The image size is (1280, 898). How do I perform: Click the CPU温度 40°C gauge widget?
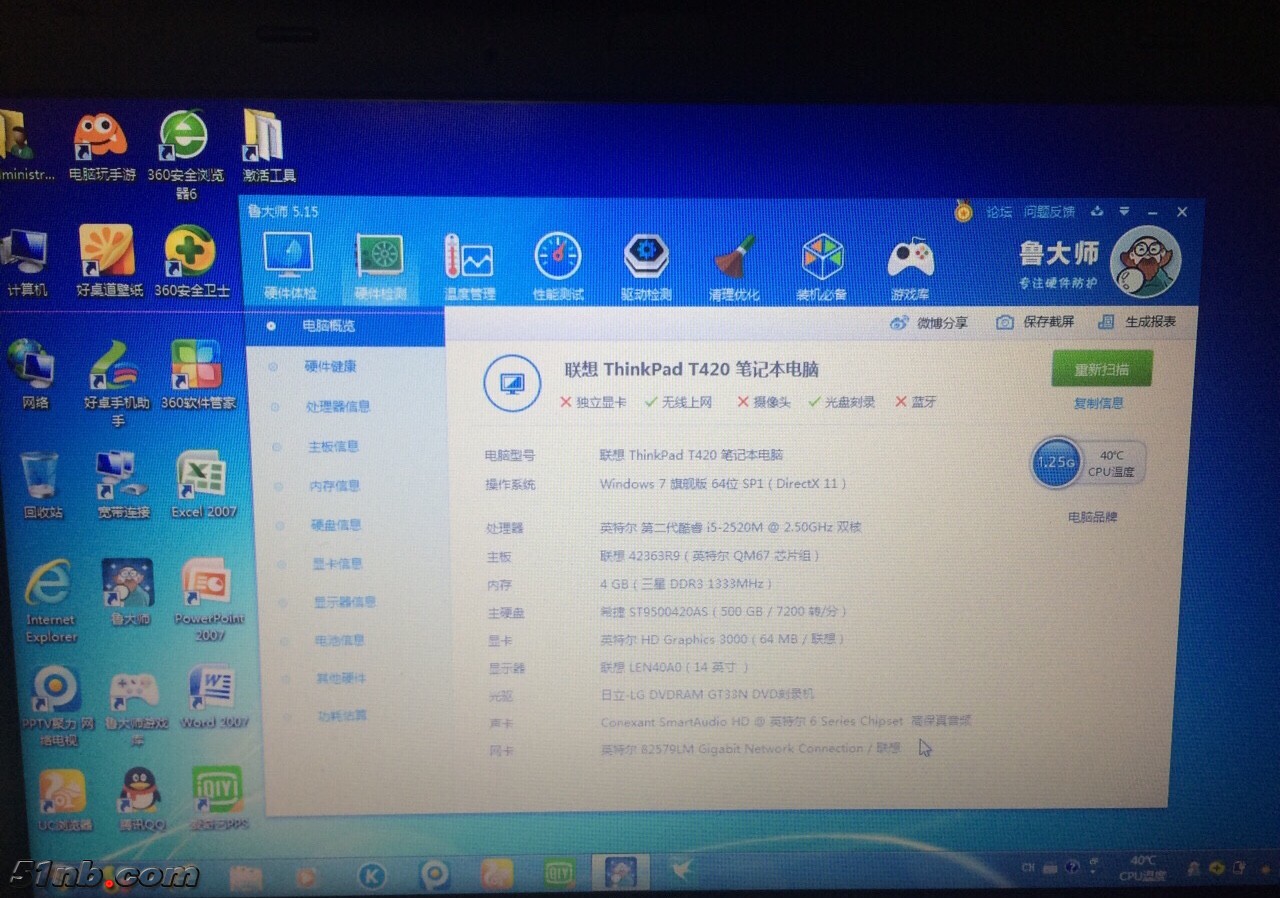click(x=1088, y=463)
